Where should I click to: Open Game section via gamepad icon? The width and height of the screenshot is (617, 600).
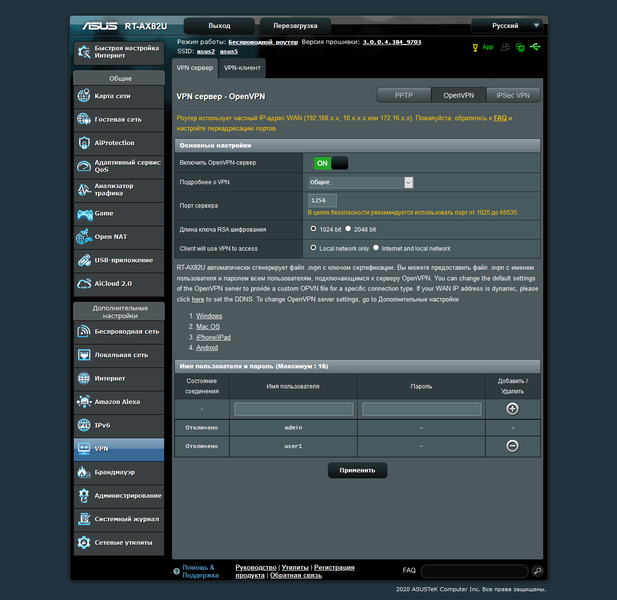(85, 214)
